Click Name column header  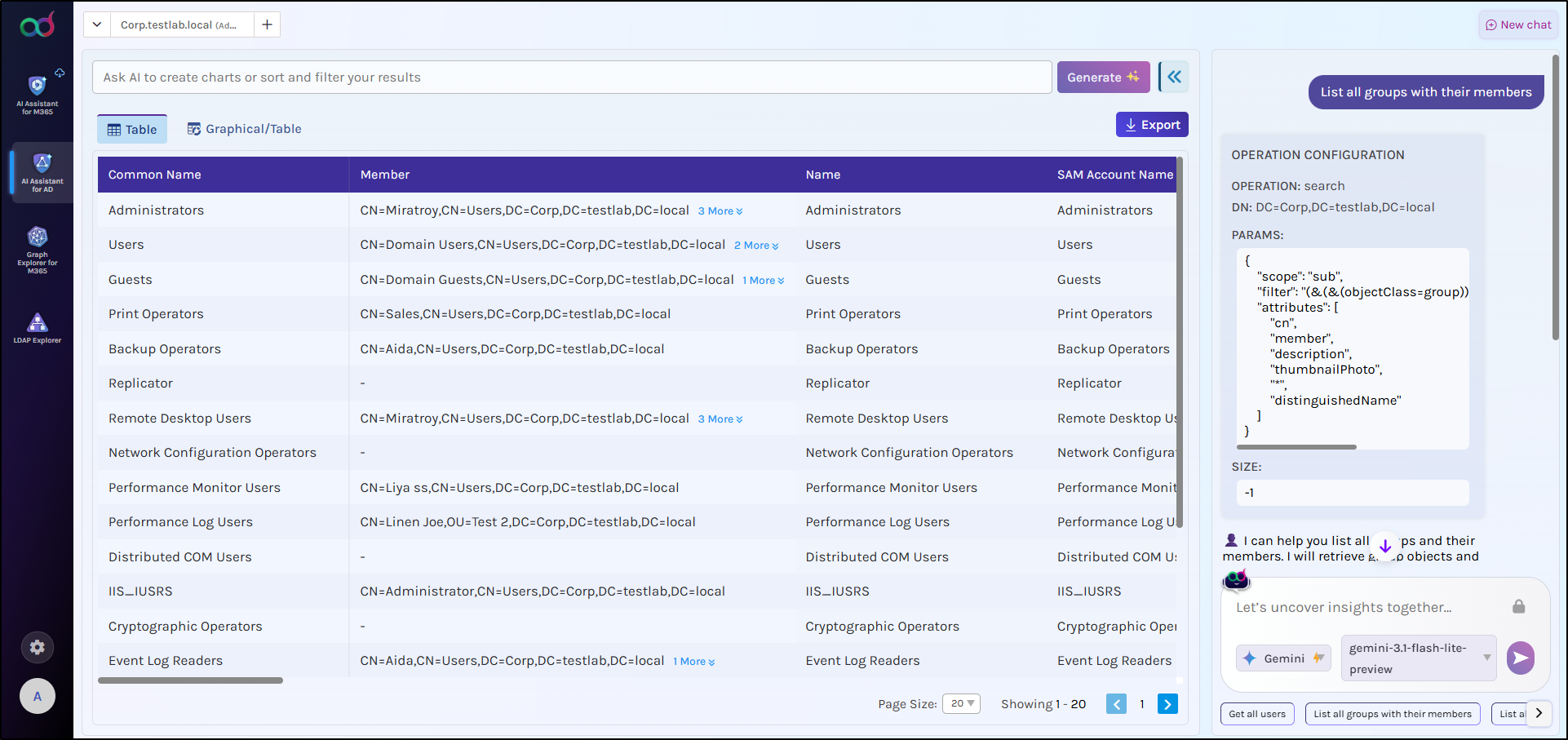click(822, 175)
